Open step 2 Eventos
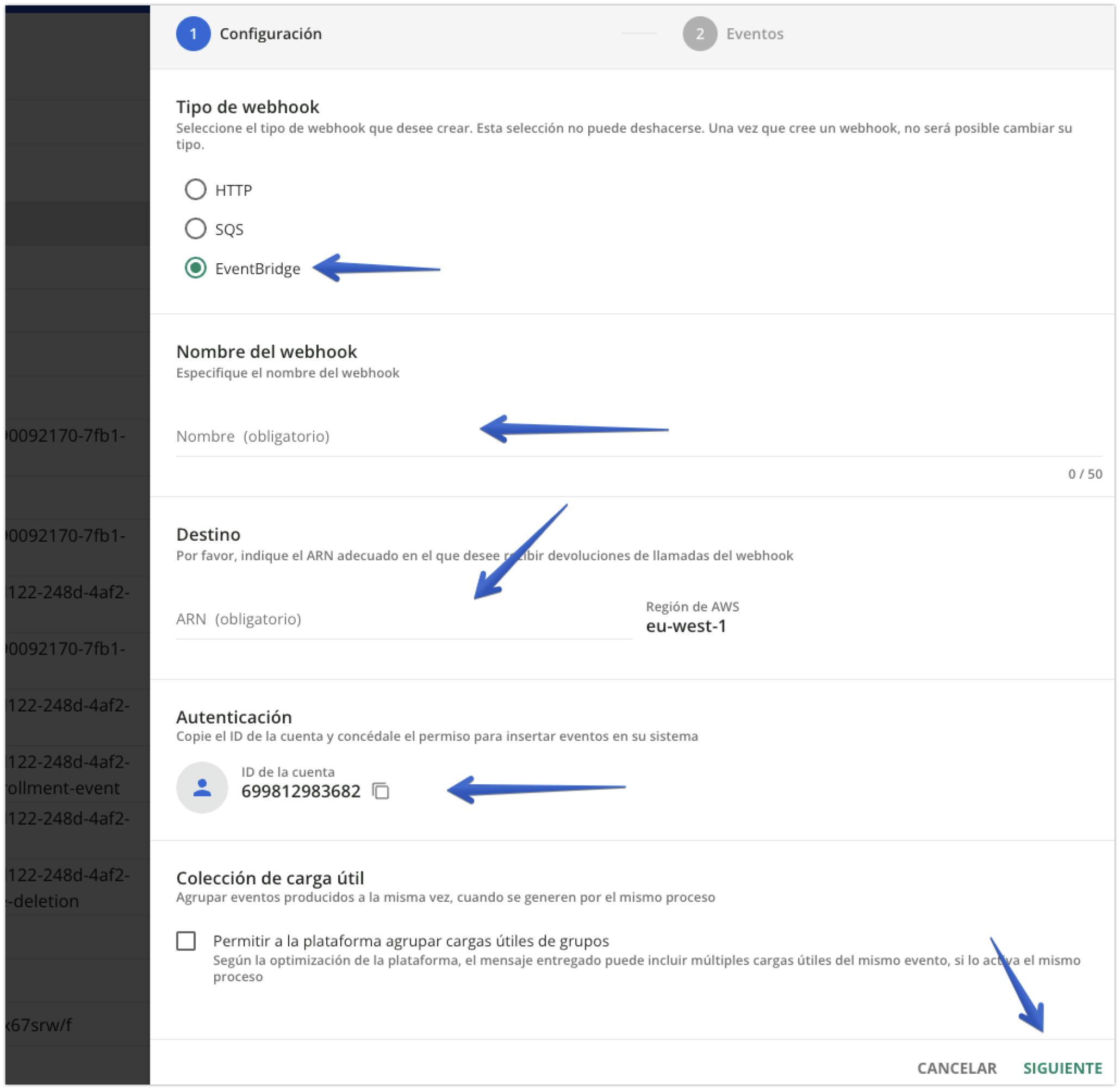The height and width of the screenshot is (1090, 1120). [x=733, y=34]
